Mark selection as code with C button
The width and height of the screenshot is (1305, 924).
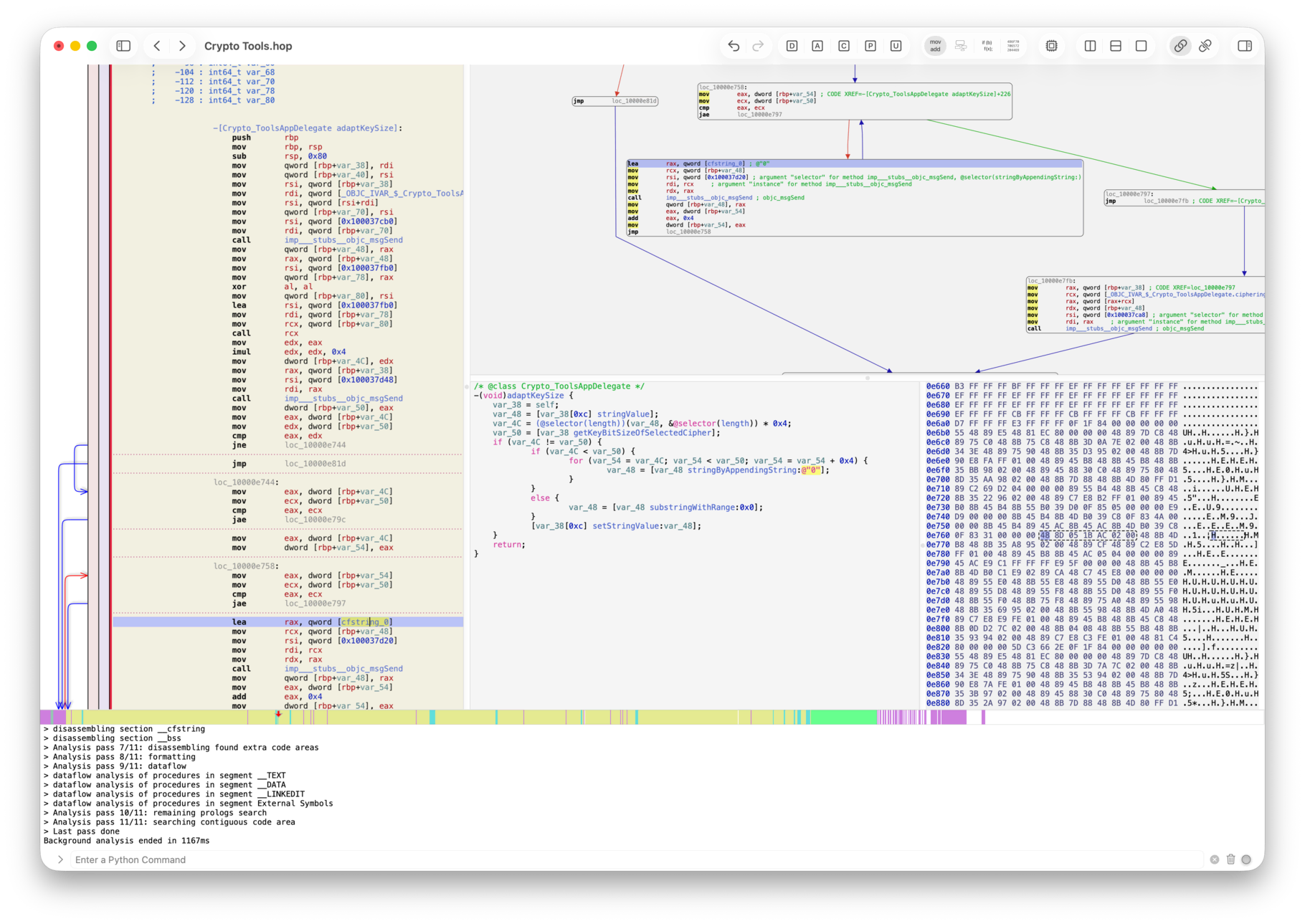(844, 46)
